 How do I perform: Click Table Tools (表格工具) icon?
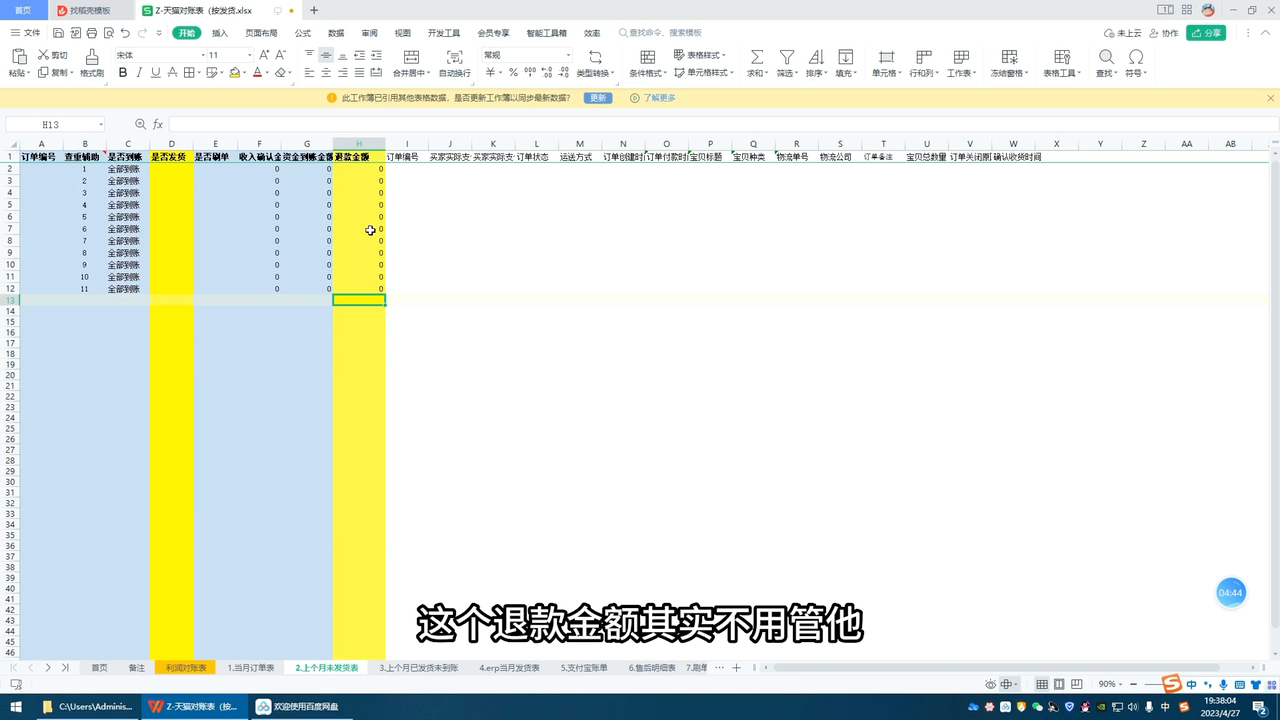(x=1062, y=57)
